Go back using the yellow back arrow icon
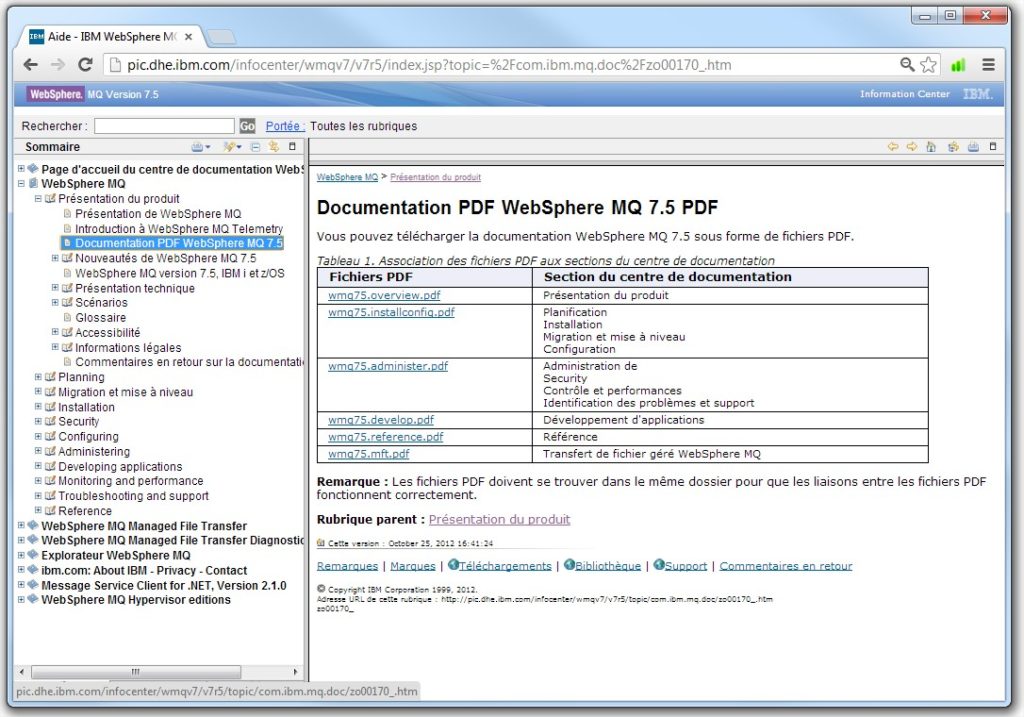The image size is (1024, 717). [x=893, y=146]
